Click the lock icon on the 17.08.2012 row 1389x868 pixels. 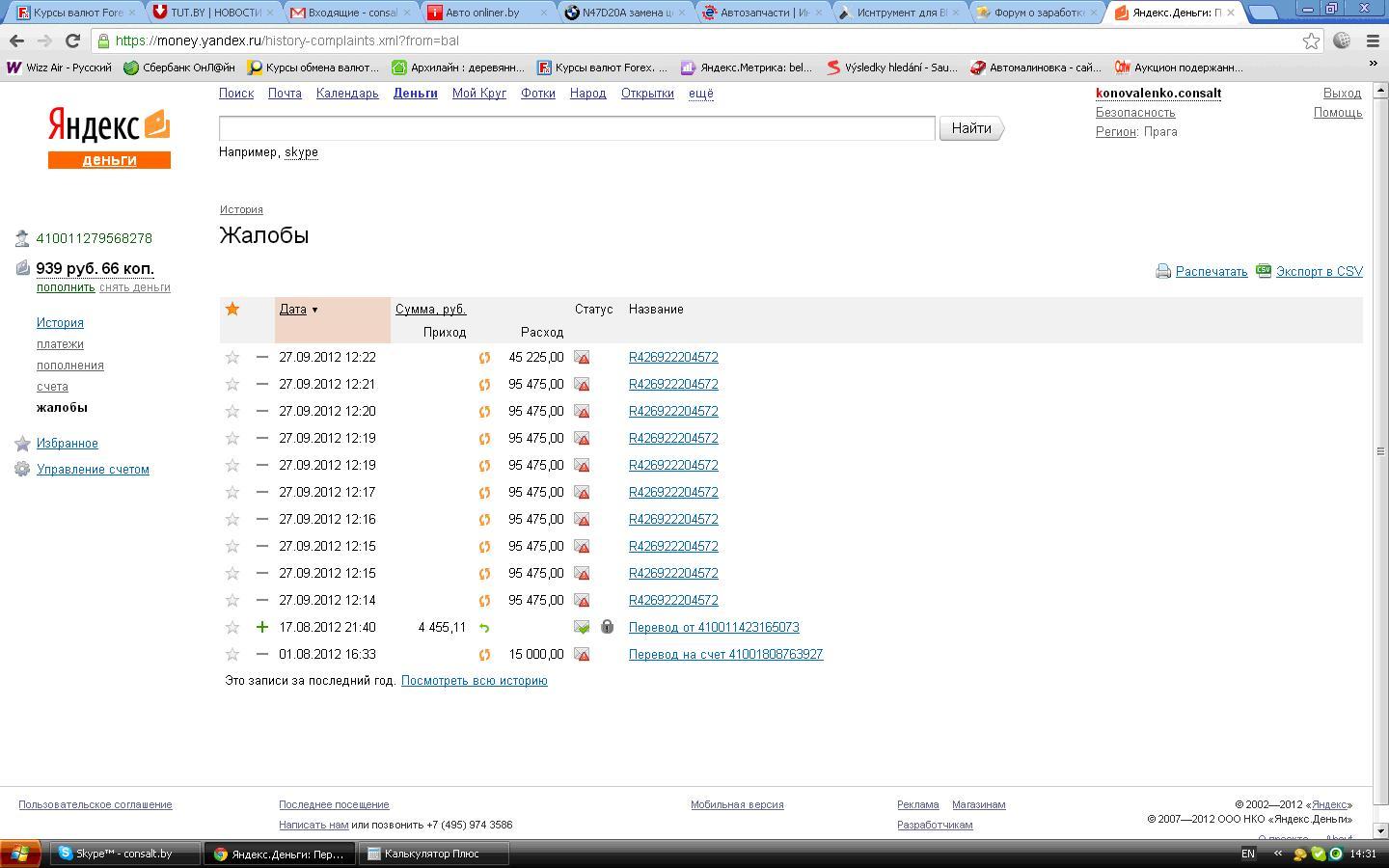pyautogui.click(x=607, y=627)
